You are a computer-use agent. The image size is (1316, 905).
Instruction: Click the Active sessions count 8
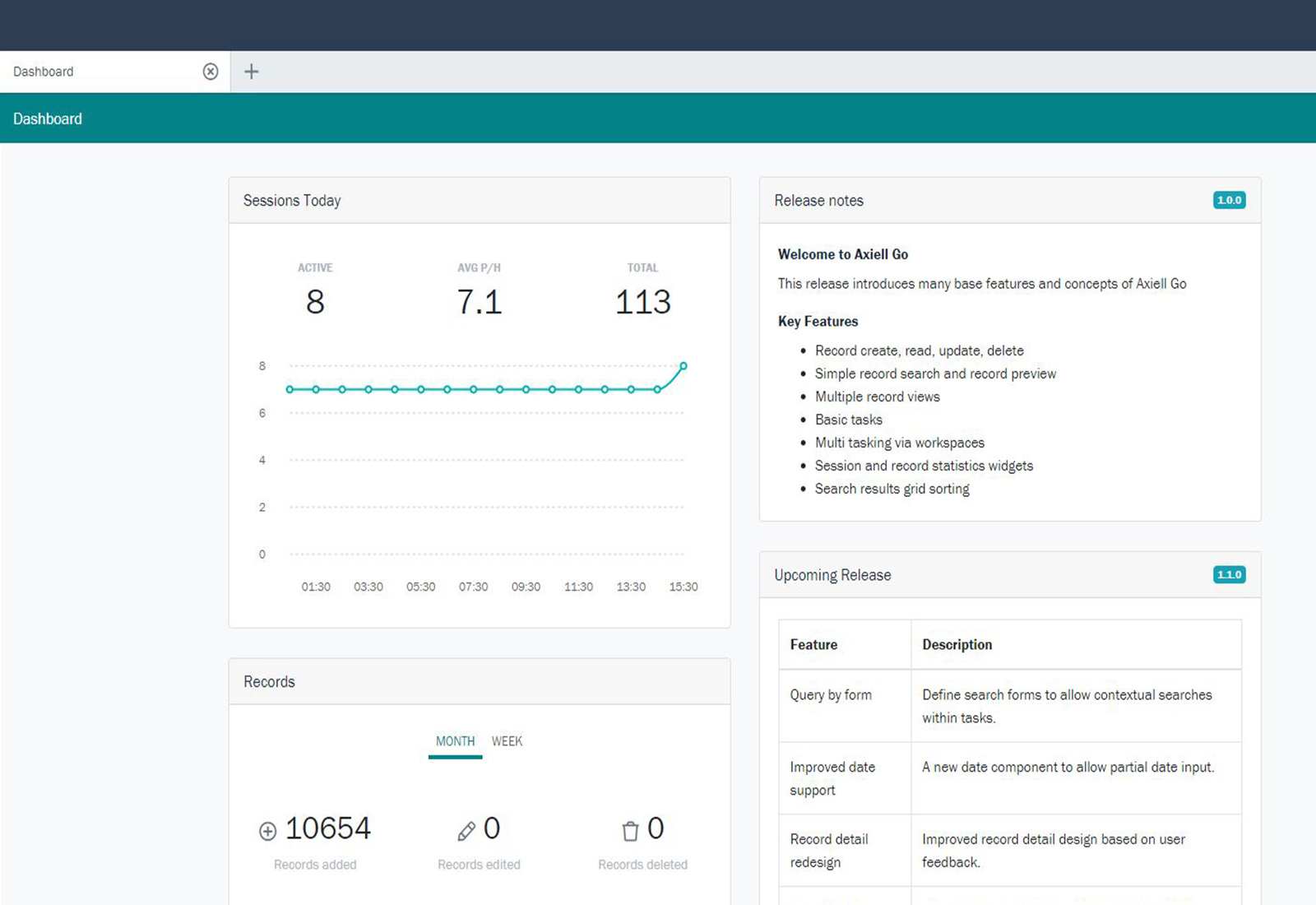click(x=315, y=302)
